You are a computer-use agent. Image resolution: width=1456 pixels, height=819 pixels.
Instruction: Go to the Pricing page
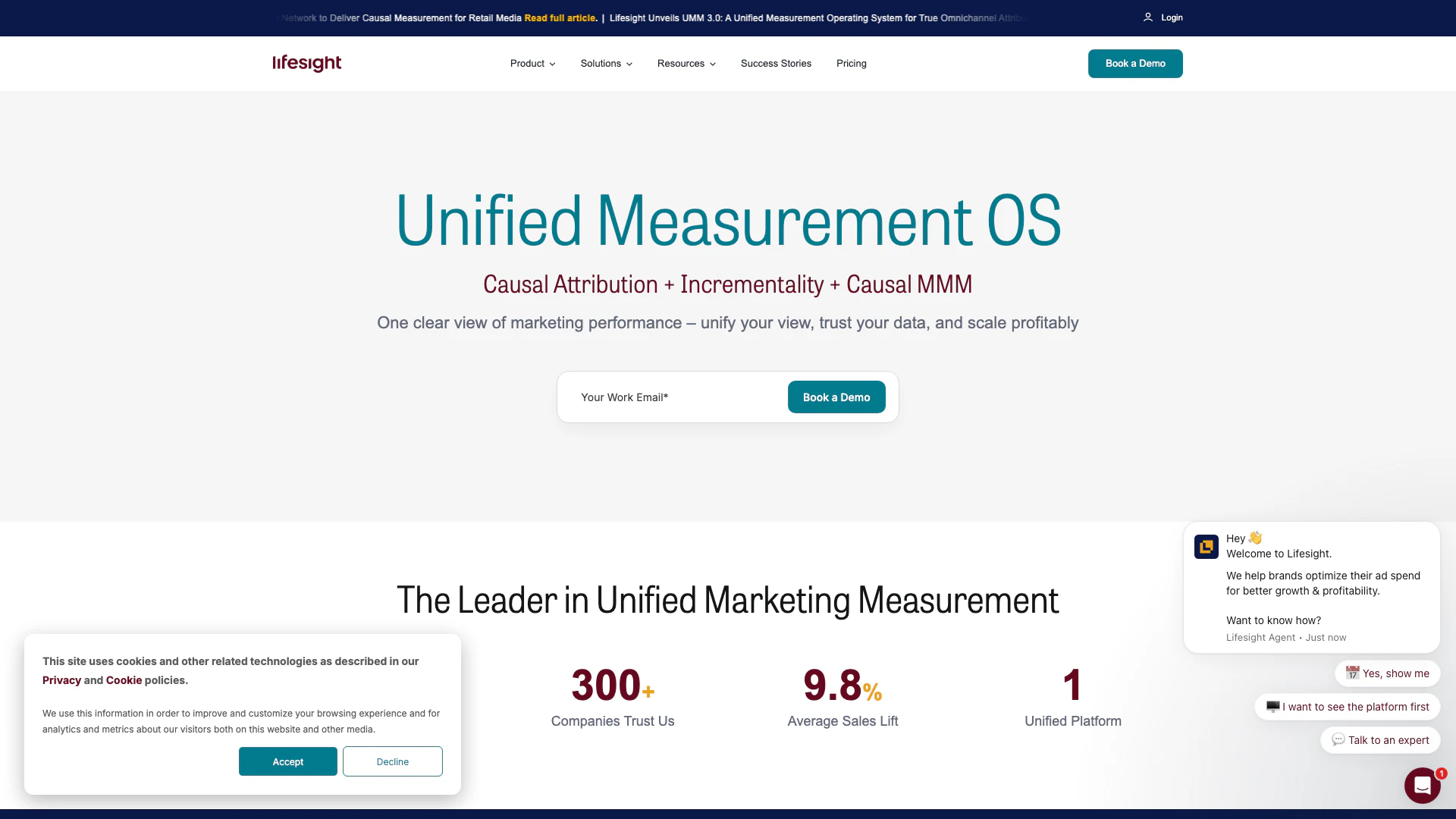coord(851,64)
